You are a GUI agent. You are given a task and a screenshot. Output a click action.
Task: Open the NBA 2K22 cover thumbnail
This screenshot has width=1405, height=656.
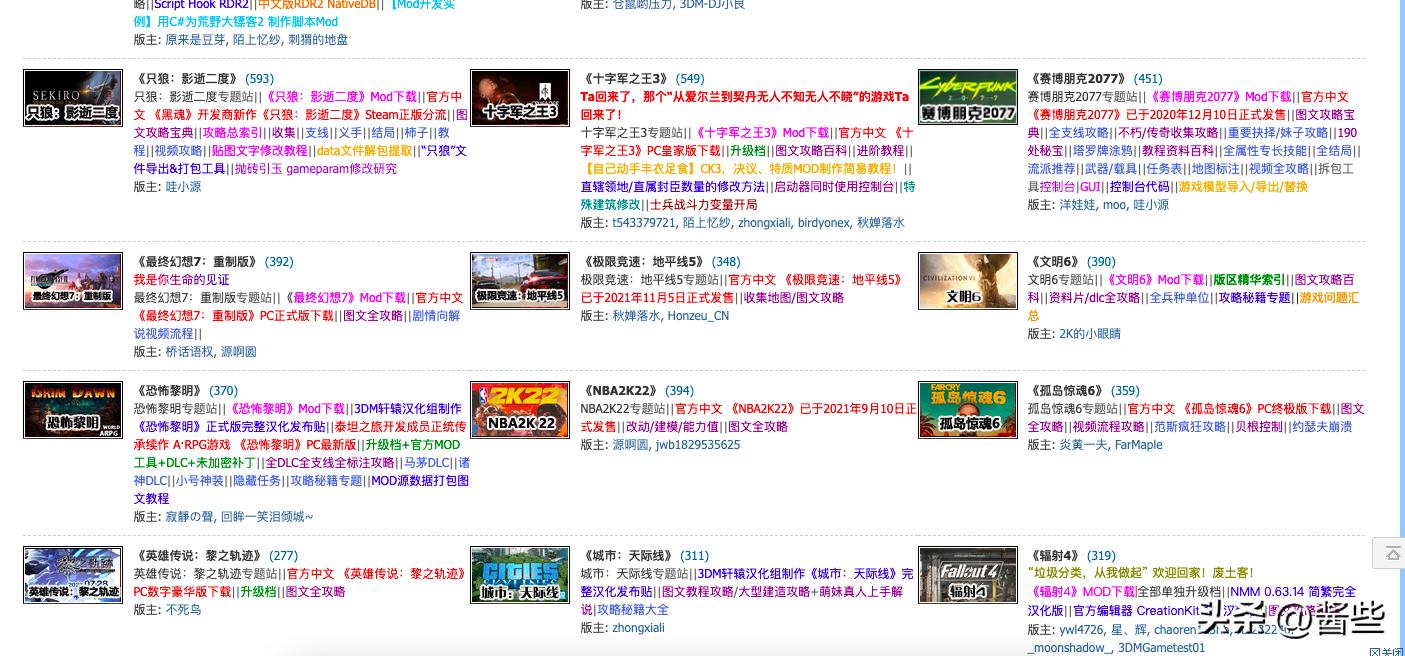pos(519,409)
